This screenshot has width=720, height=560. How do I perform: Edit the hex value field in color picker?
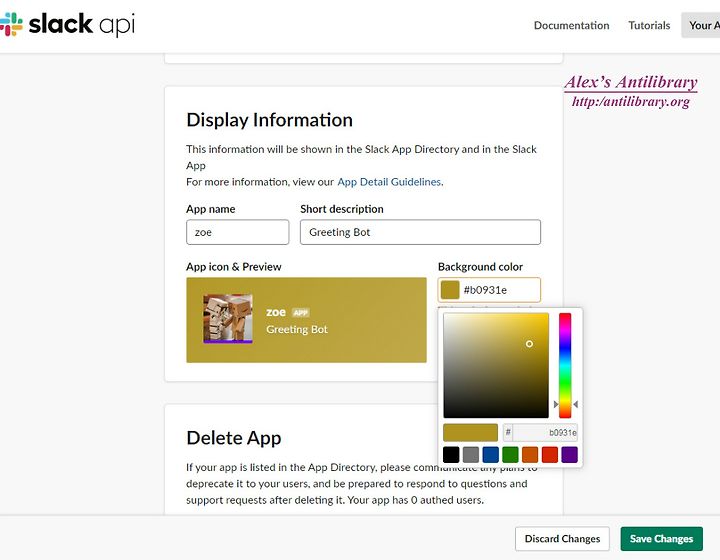(545, 432)
